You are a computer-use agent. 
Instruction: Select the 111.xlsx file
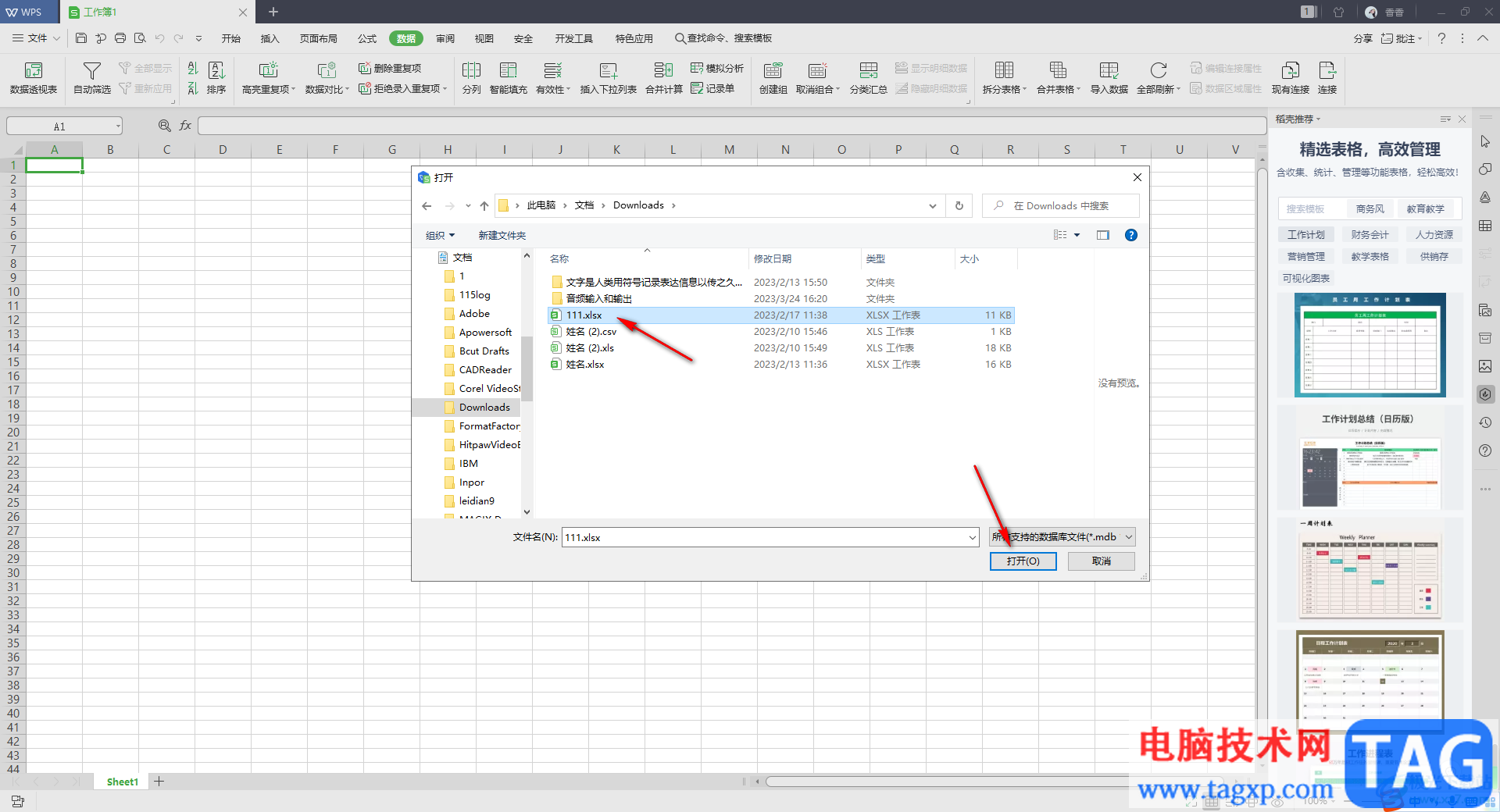pyautogui.click(x=781, y=315)
